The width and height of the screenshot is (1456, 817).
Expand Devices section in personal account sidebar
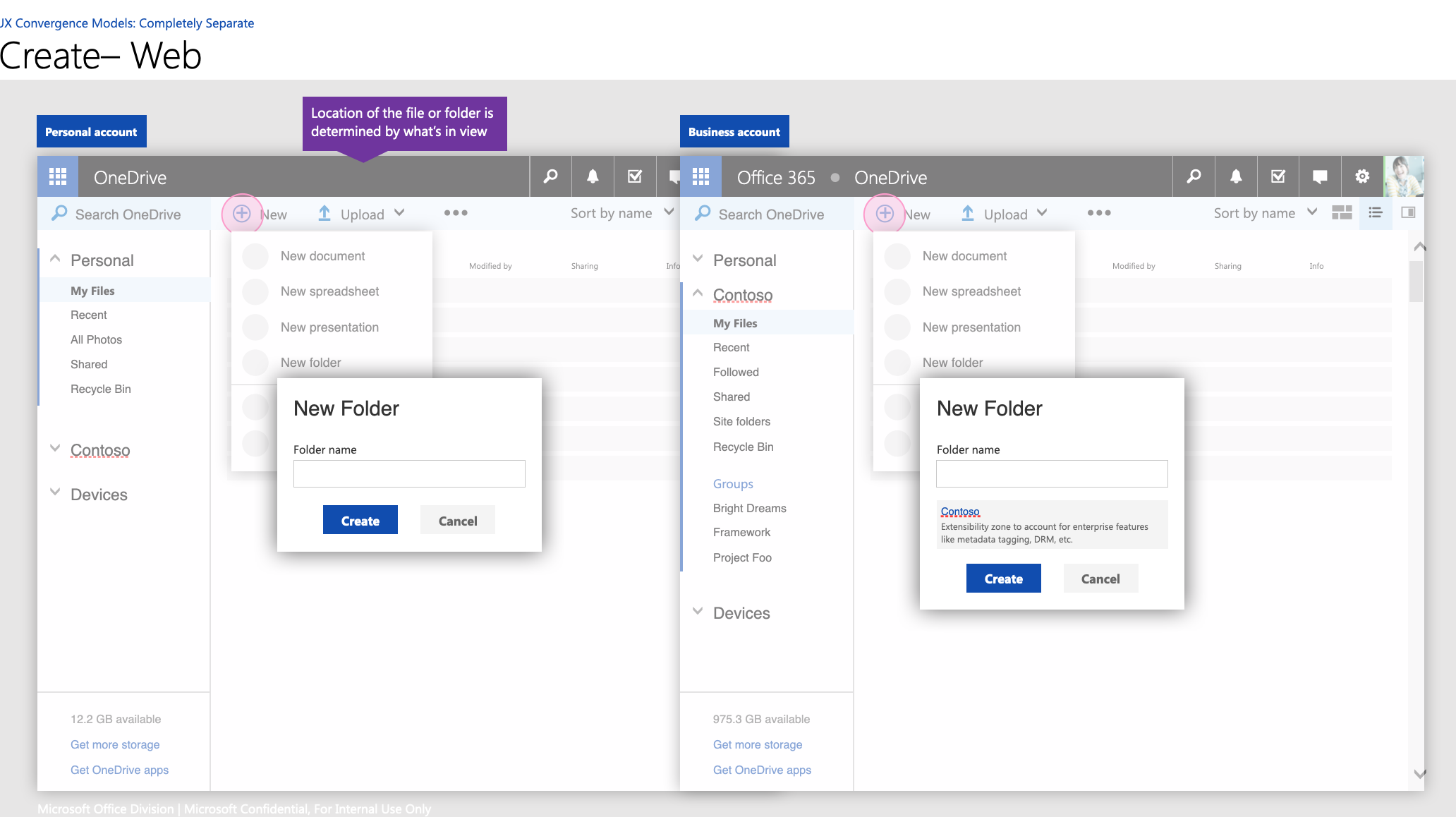pos(55,492)
